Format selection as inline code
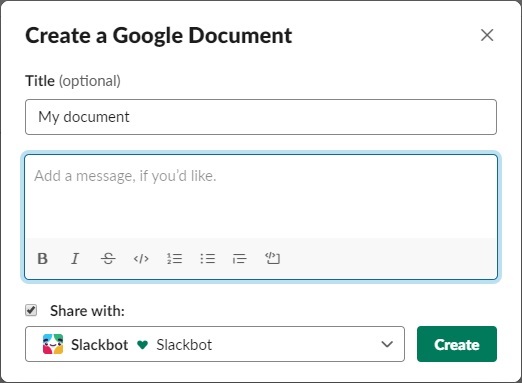This screenshot has height=383, width=522. tap(141, 259)
